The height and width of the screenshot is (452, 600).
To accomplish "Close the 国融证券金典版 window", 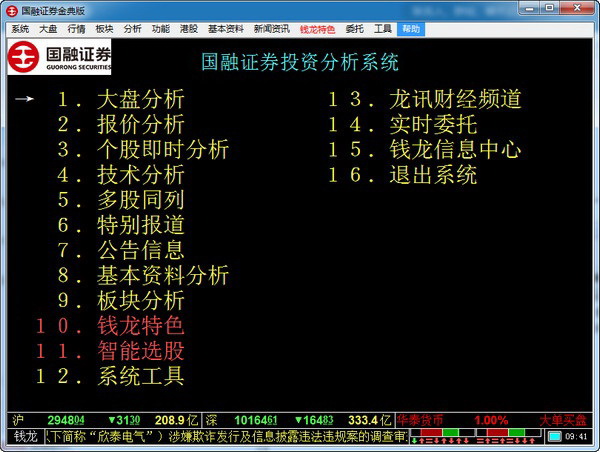I will click(578, 8).
